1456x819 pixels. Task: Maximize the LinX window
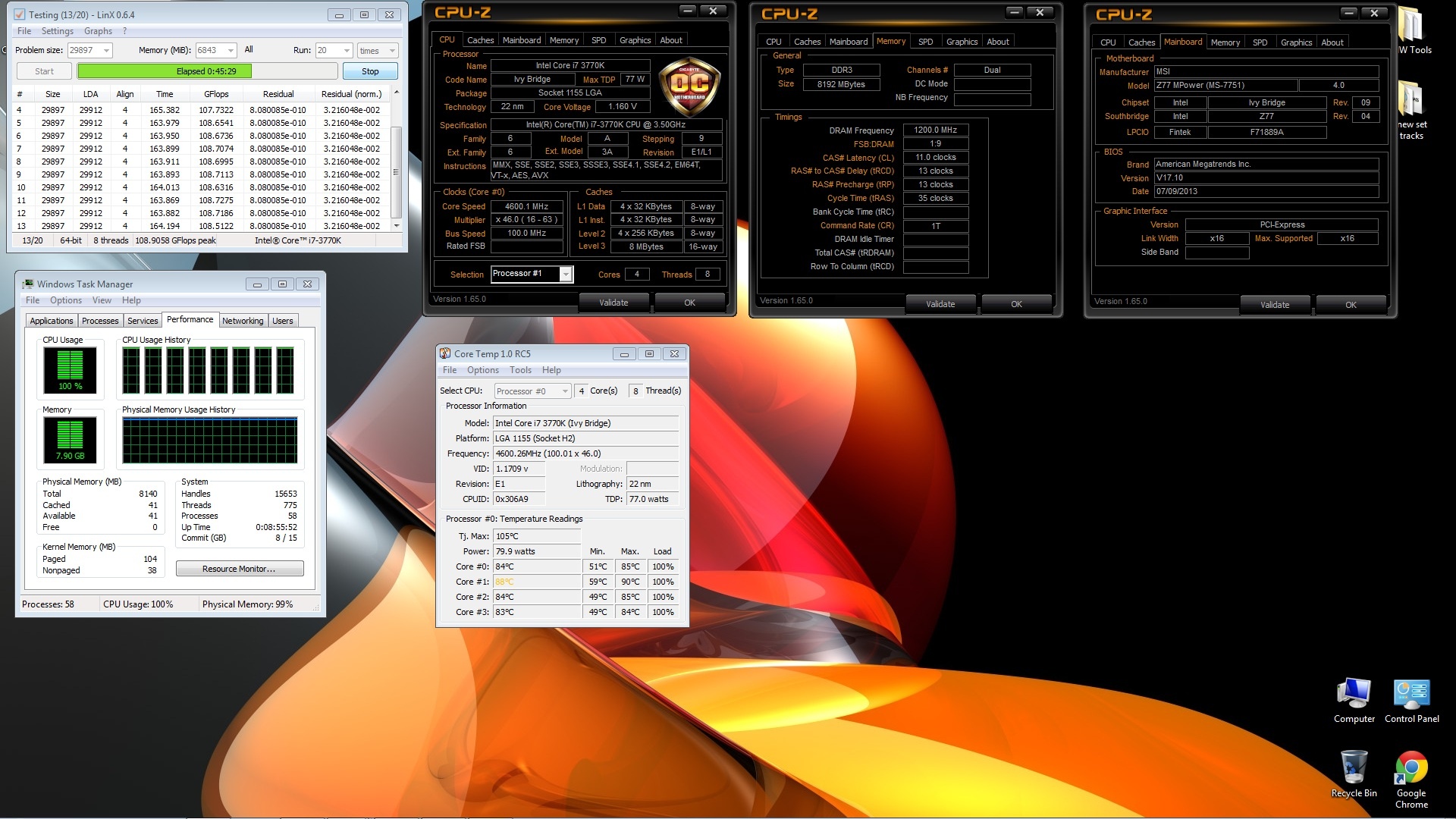[364, 14]
